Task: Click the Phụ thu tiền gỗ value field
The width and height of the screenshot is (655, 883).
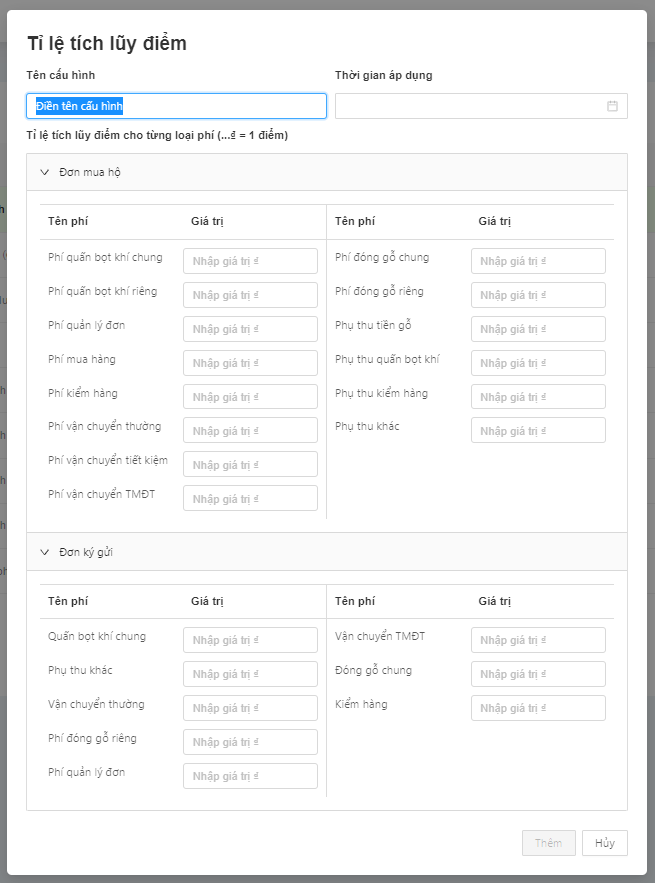Action: point(538,330)
